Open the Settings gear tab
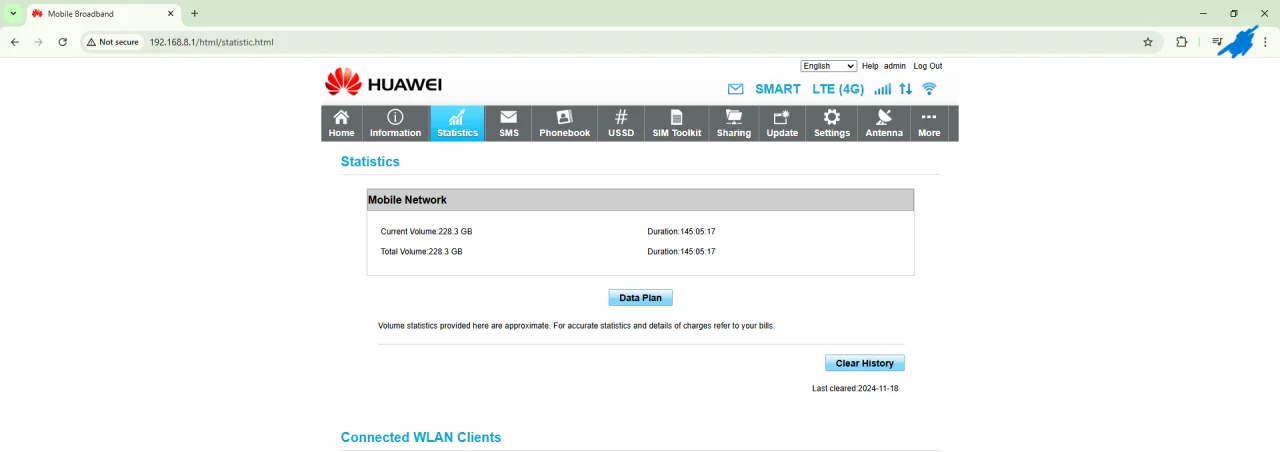 [832, 124]
